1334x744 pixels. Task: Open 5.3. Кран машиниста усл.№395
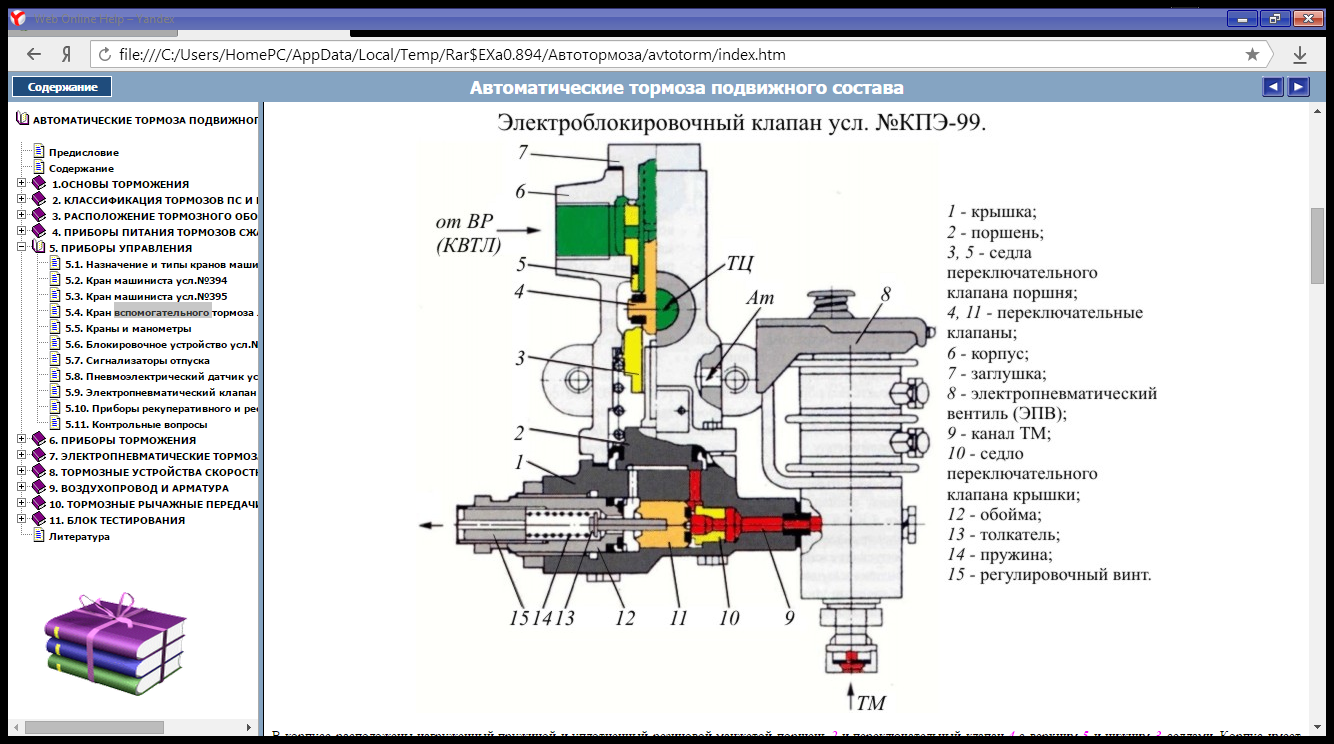tap(146, 296)
